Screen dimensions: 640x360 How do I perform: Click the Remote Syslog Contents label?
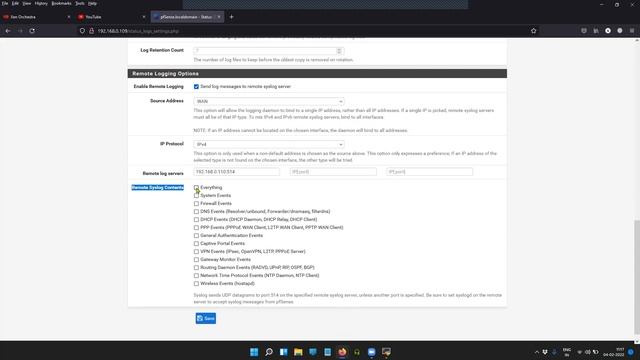click(158, 187)
